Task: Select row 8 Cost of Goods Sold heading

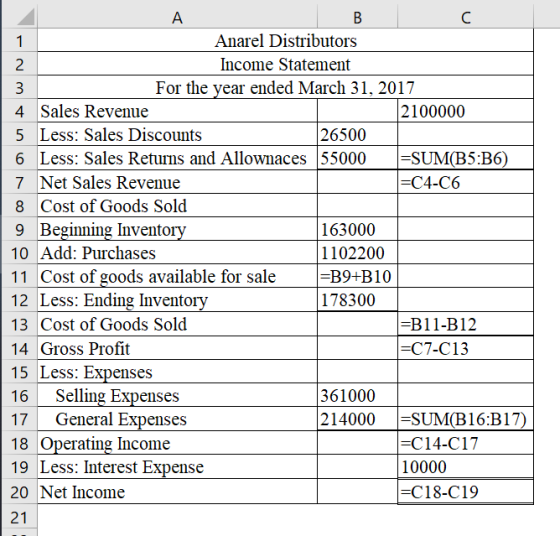Action: [x=178, y=206]
